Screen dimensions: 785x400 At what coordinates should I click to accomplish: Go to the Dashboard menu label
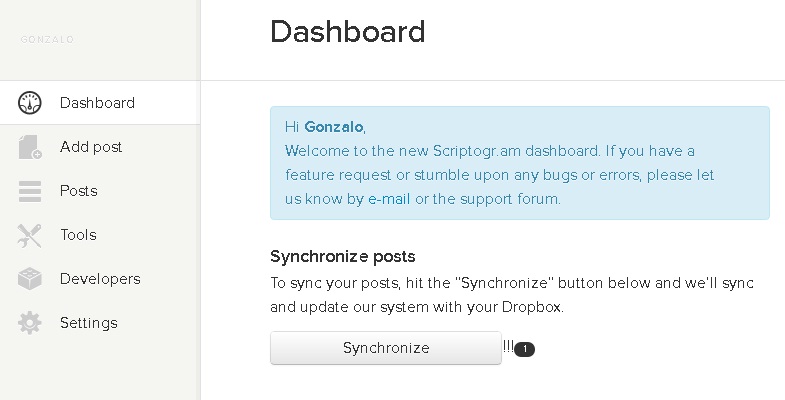pos(97,103)
